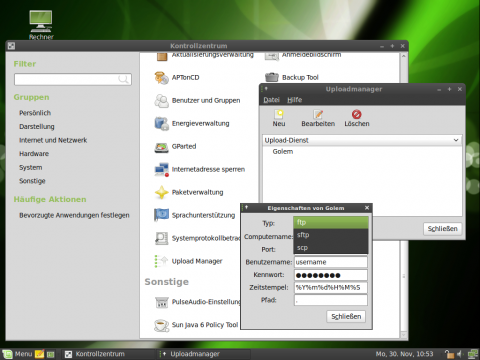Select the Darstellung group

(x=37, y=127)
